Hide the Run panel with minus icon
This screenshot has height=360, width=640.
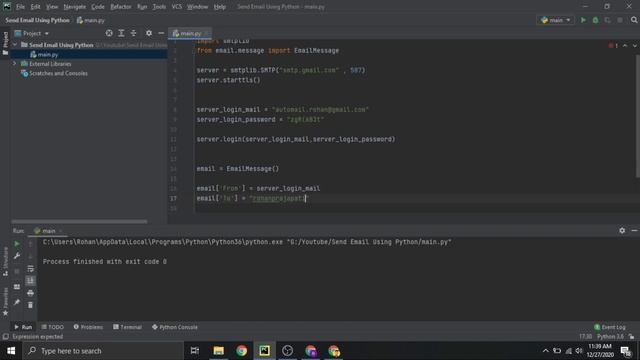tap(634, 231)
